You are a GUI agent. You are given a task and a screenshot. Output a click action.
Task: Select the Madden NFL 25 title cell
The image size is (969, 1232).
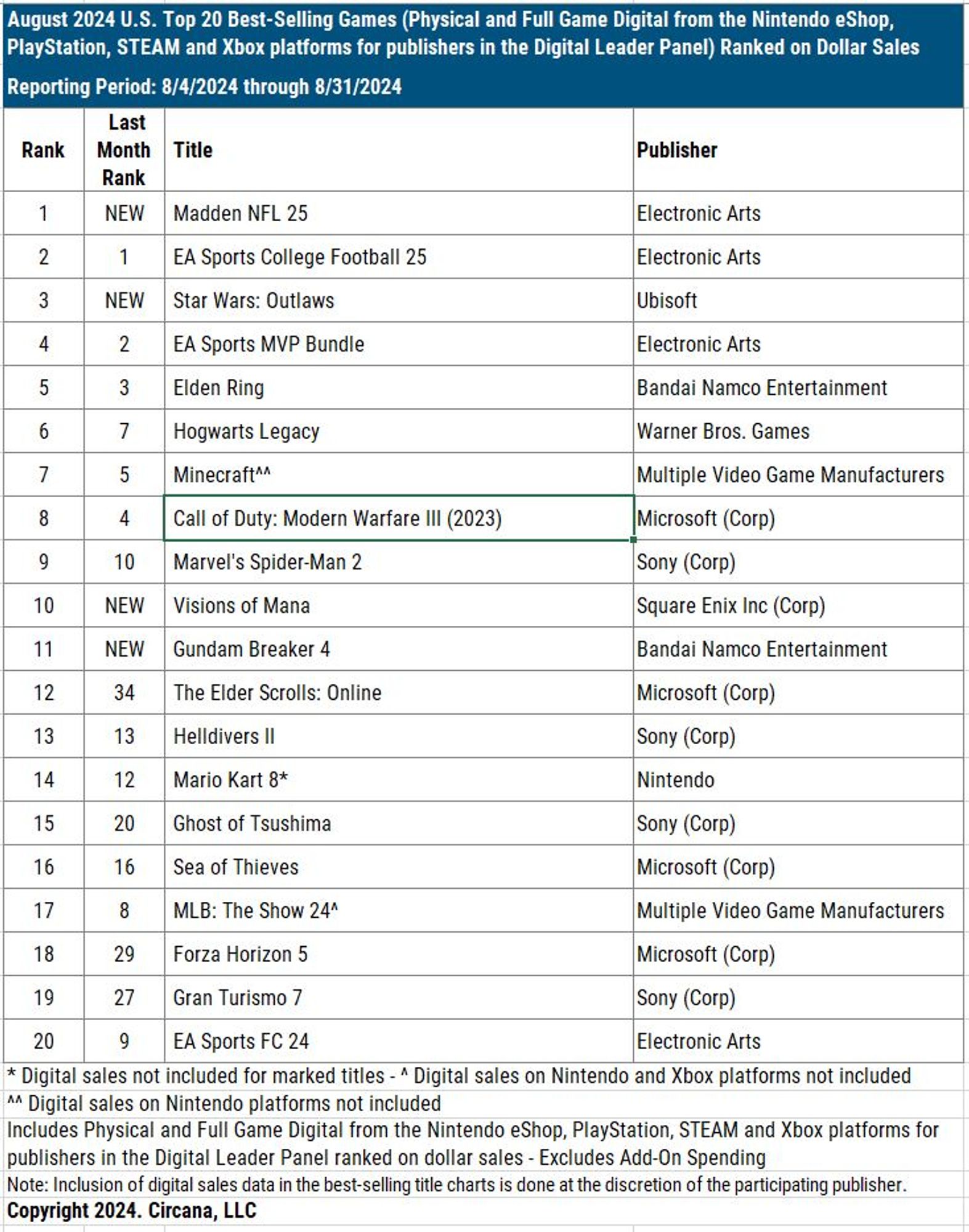click(399, 213)
